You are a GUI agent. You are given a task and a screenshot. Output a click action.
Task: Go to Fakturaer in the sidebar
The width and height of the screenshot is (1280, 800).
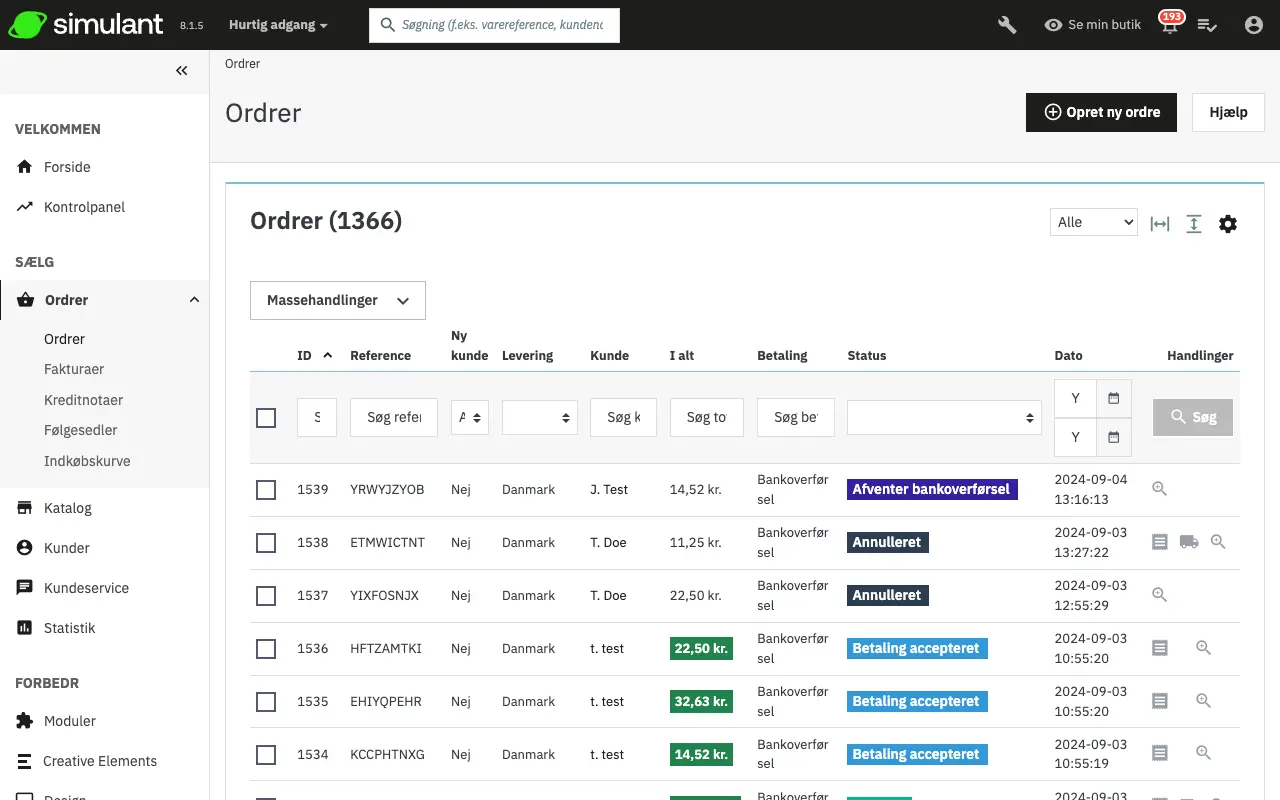(74, 369)
